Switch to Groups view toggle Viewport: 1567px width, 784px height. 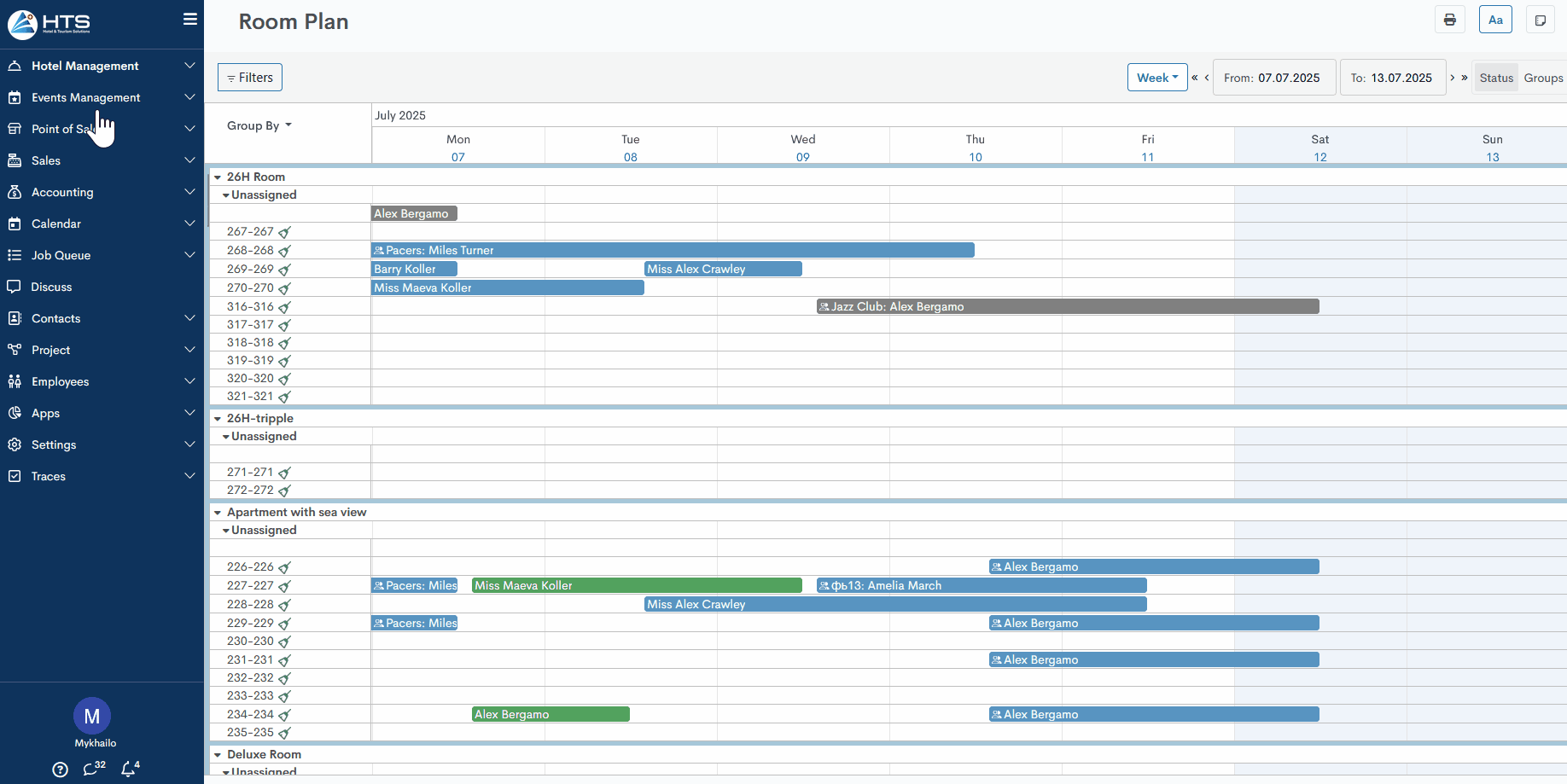[1543, 78]
